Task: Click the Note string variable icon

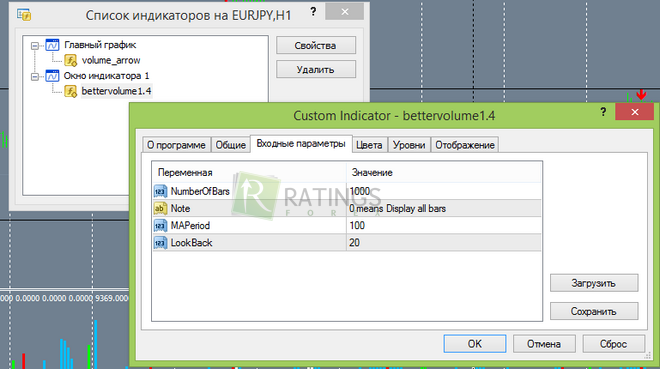Action: (x=160, y=209)
